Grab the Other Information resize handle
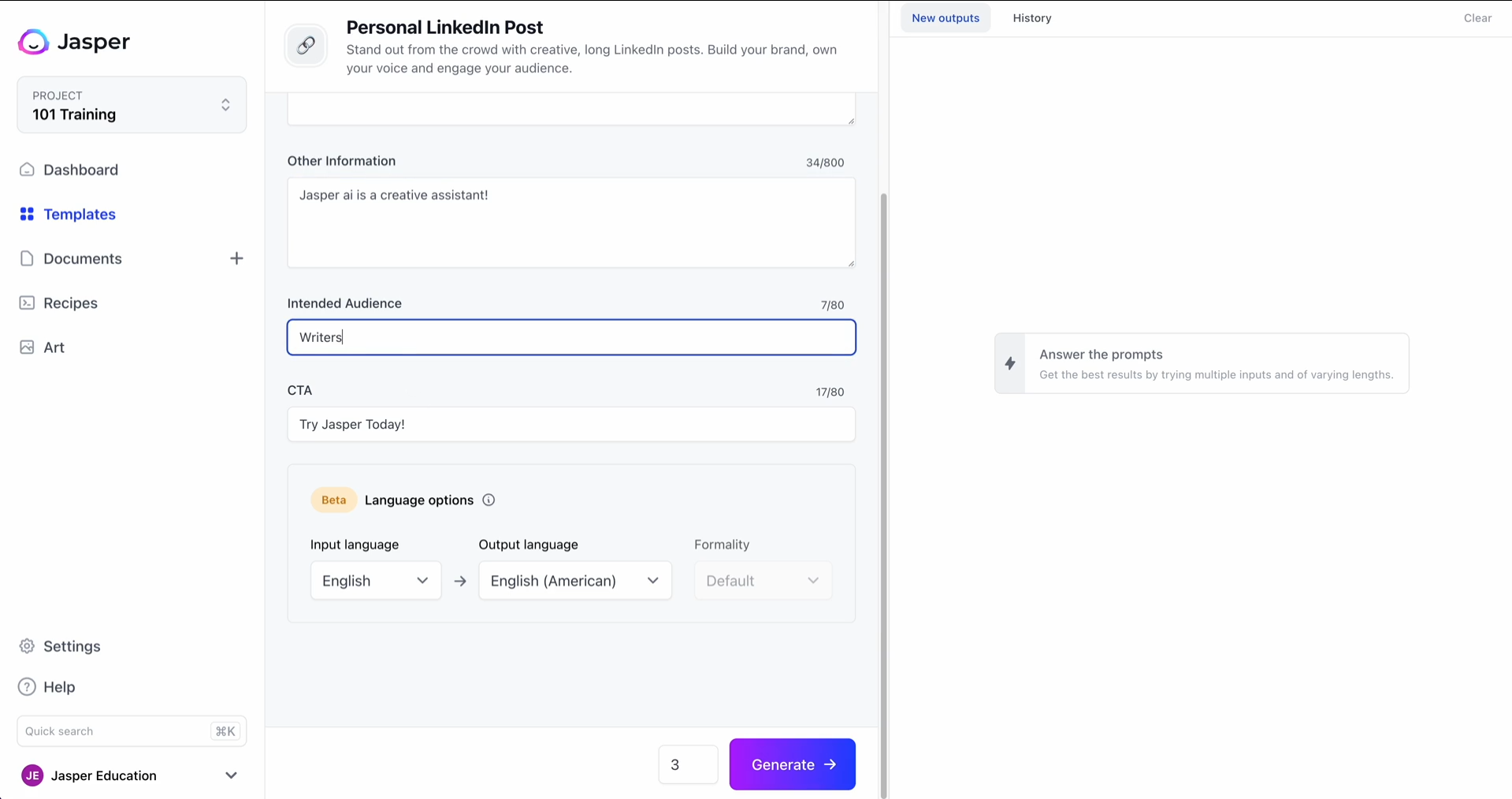Screen dimensions: 1512x799 tap(851, 263)
